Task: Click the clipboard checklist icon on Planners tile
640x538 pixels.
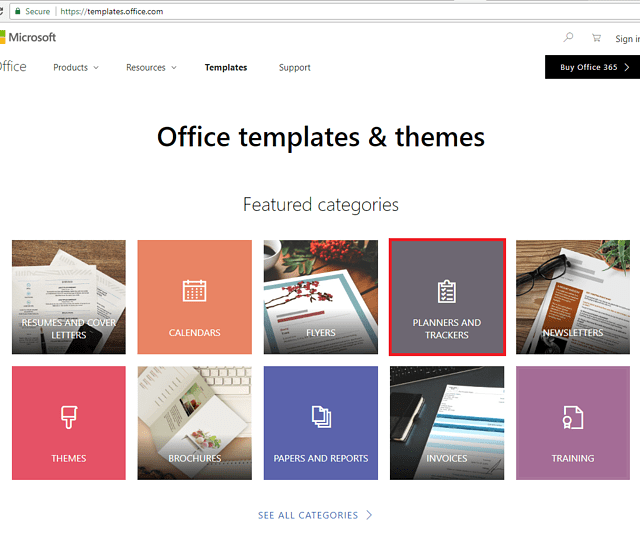Action: pos(447,291)
